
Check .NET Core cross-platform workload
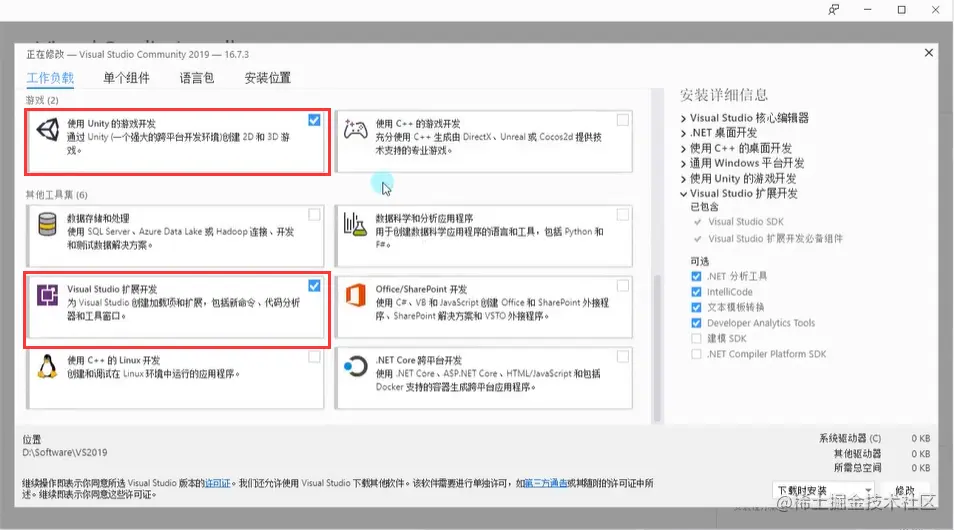click(x=622, y=357)
